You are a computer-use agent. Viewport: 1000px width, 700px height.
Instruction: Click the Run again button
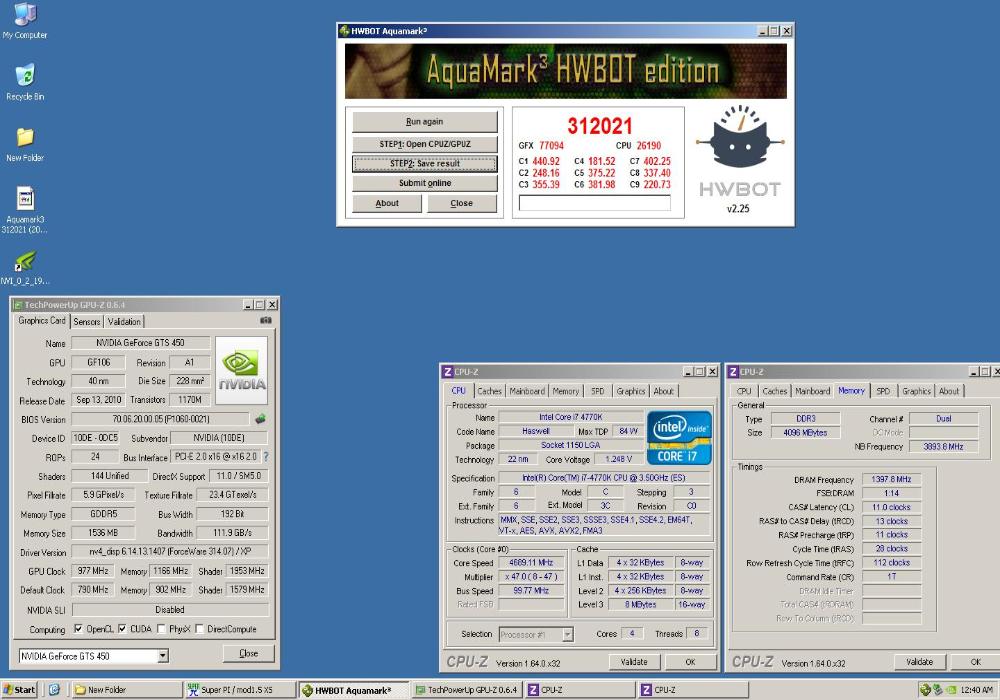tap(425, 122)
